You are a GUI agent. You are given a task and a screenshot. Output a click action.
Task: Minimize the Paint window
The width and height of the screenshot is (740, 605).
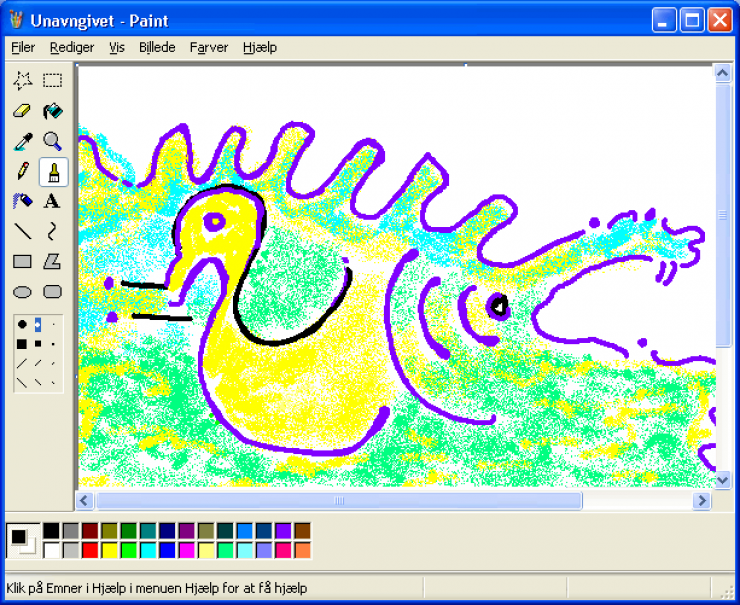(x=664, y=20)
